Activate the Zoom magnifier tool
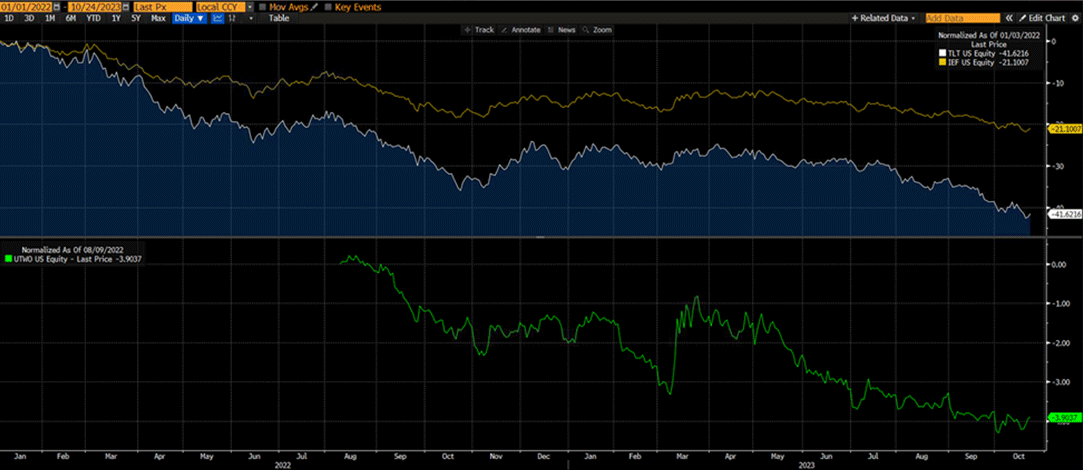Viewport: 1083px width, 470px height. pos(598,30)
